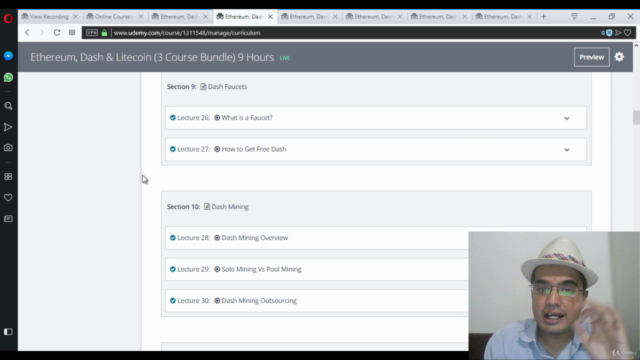Click video icon of How to Get Free Dash
Viewport: 640px width, 360px height.
click(x=217, y=149)
